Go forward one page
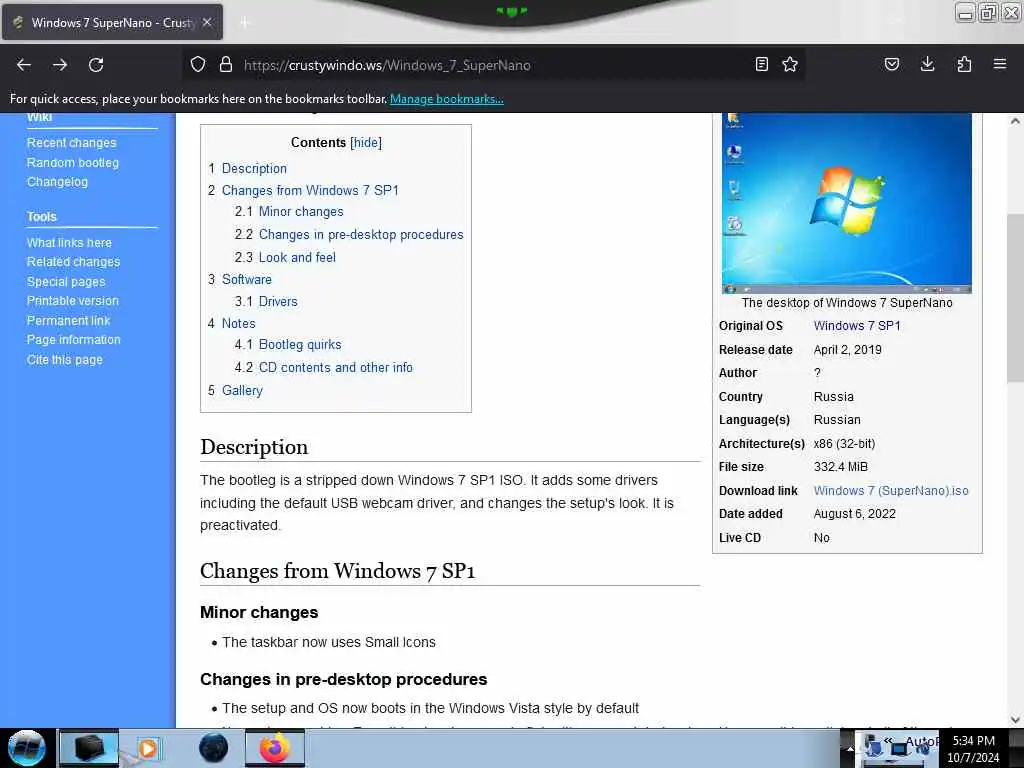1024x768 pixels. 60,65
